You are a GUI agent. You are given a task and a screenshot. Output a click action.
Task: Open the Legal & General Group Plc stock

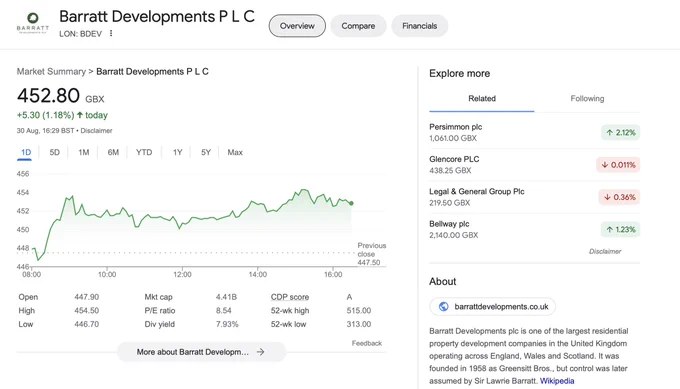click(x=534, y=197)
